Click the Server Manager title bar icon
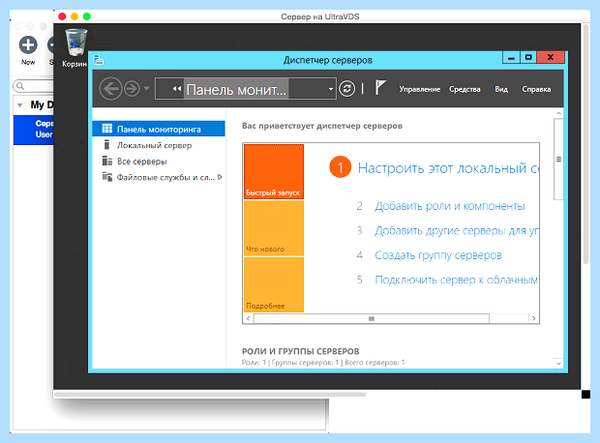The height and width of the screenshot is (443, 600). point(99,60)
